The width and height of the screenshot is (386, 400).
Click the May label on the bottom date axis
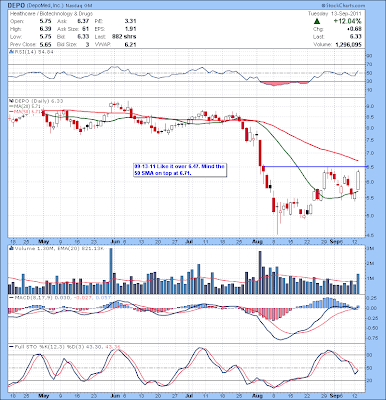pos(44,396)
